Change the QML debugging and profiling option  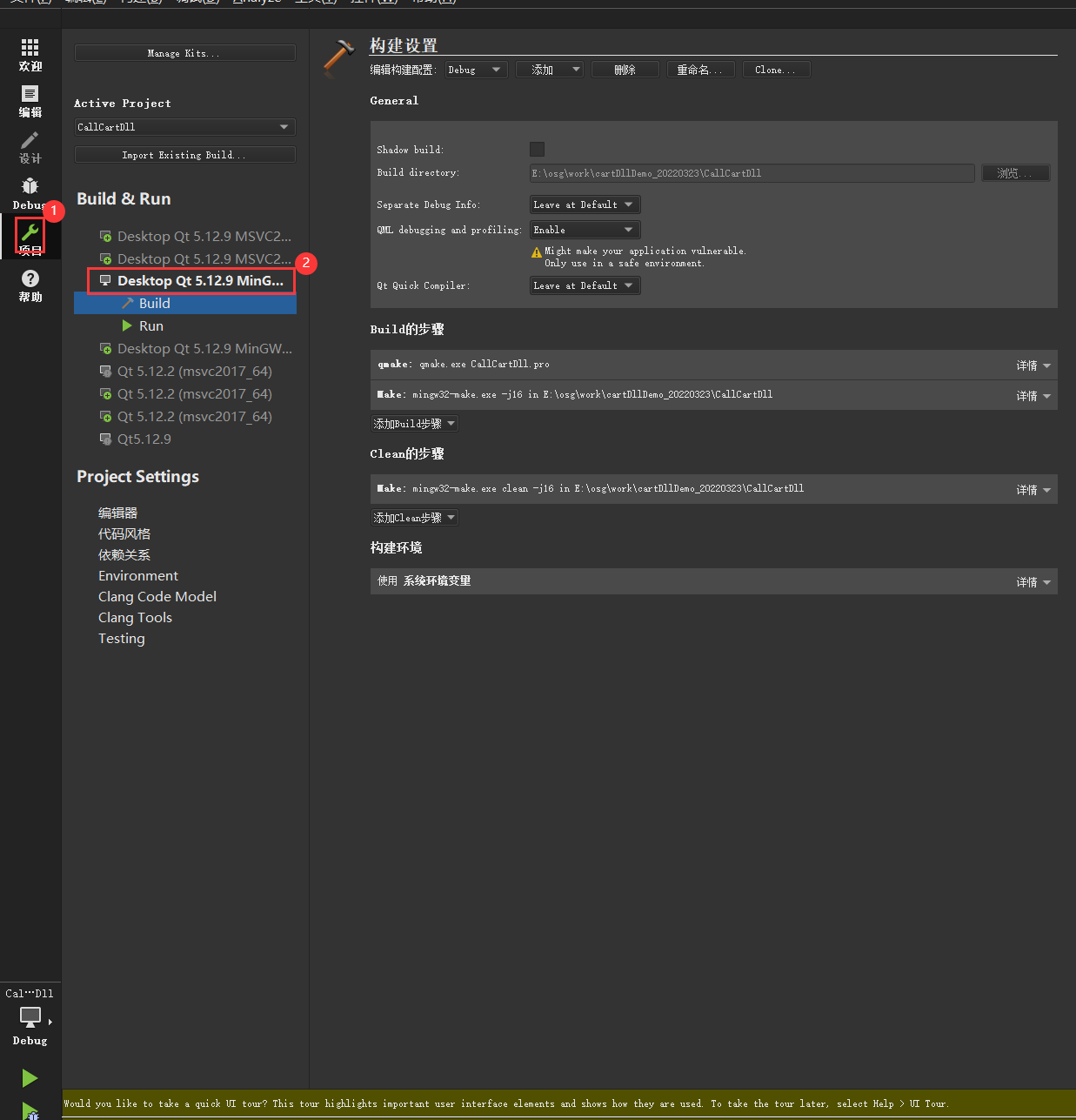[584, 229]
